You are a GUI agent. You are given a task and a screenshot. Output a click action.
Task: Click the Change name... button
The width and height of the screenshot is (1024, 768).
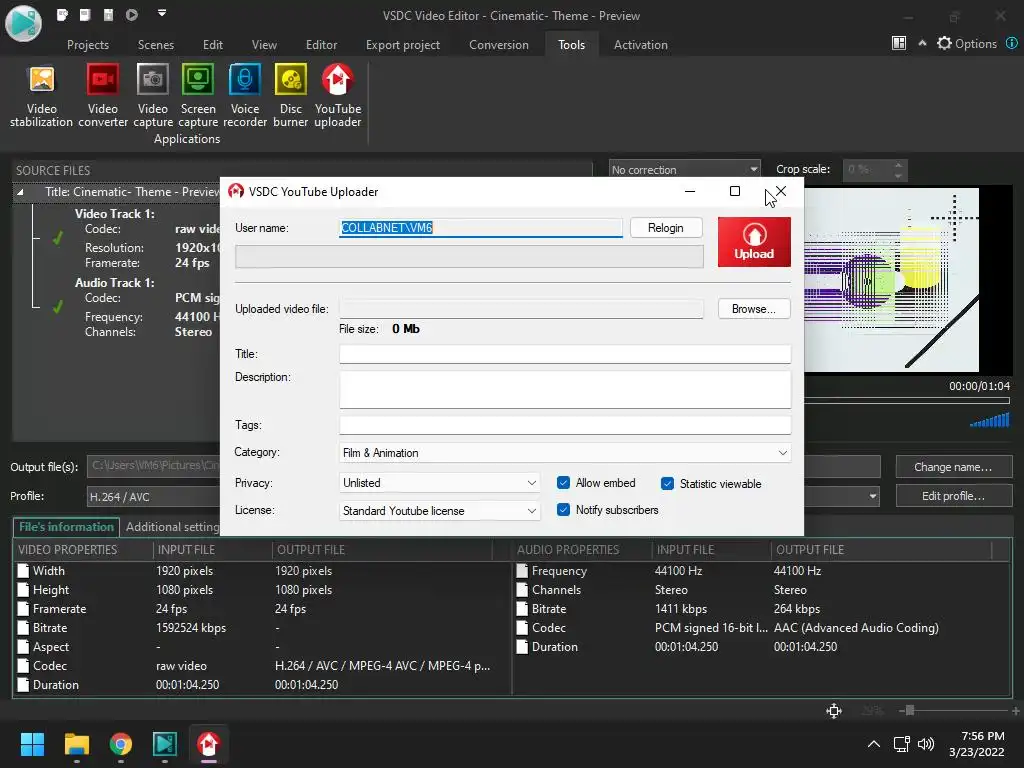click(x=953, y=467)
